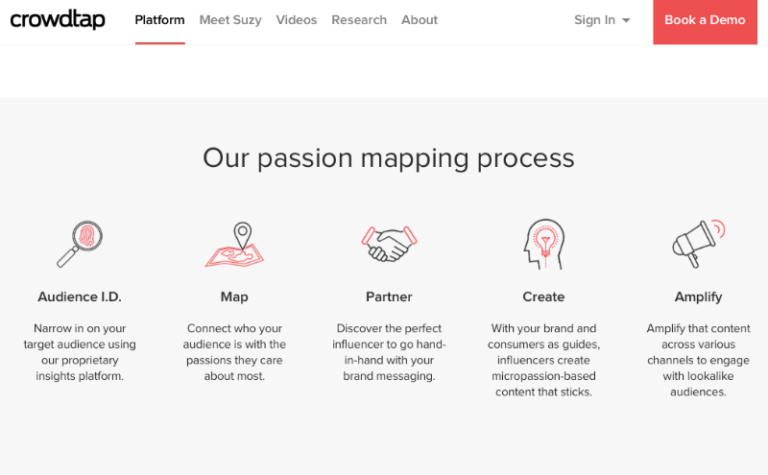This screenshot has width=768, height=475.
Task: Open the Sign In menu
Action: click(x=595, y=20)
